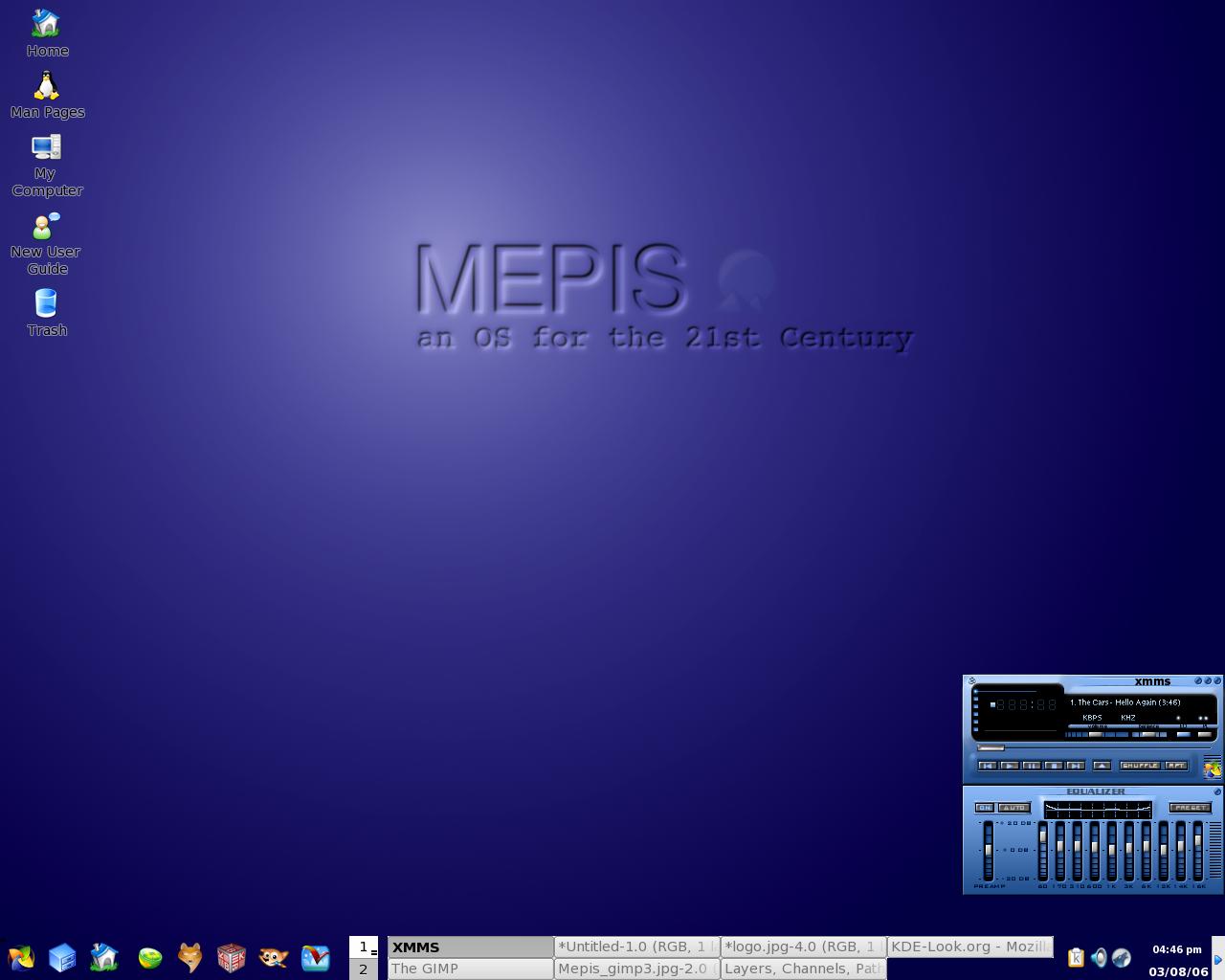Click the equalizer 16K band slider
This screenshot has height=980, width=1225.
tap(1198, 851)
